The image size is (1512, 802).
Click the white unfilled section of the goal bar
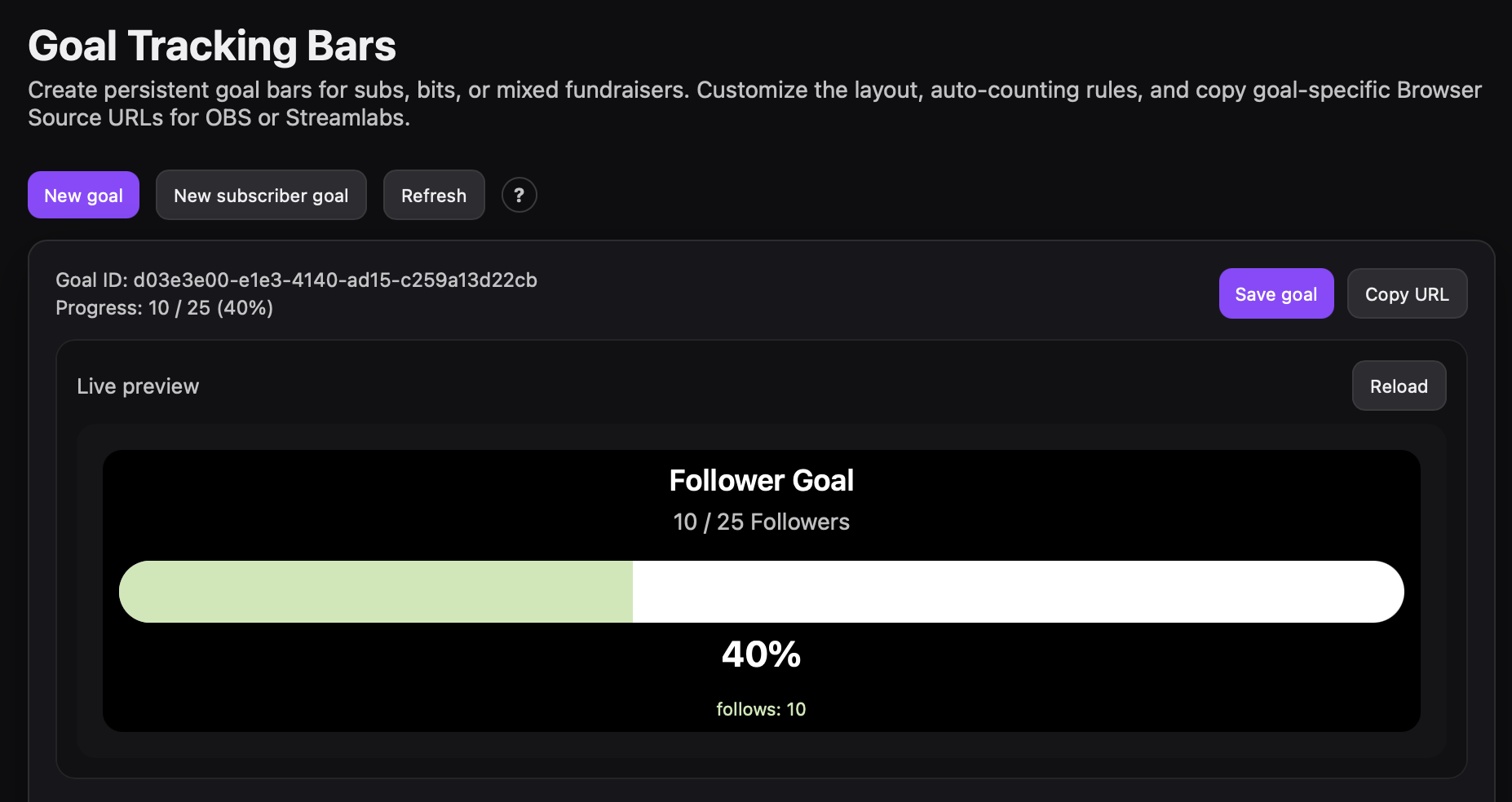[1019, 591]
